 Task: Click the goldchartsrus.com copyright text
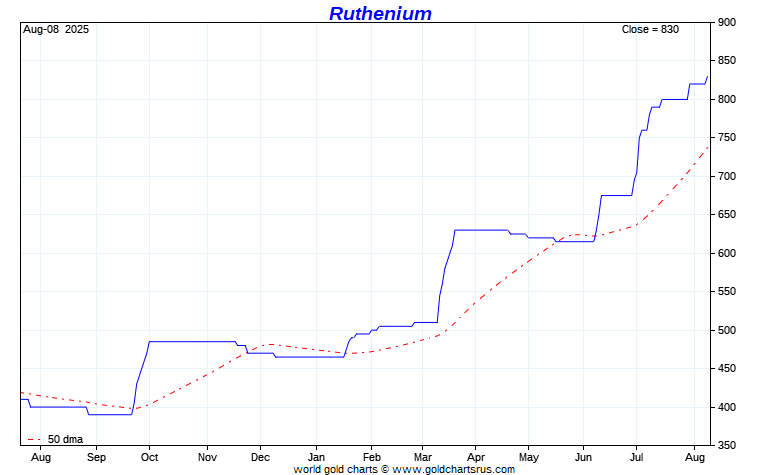(x=404, y=469)
